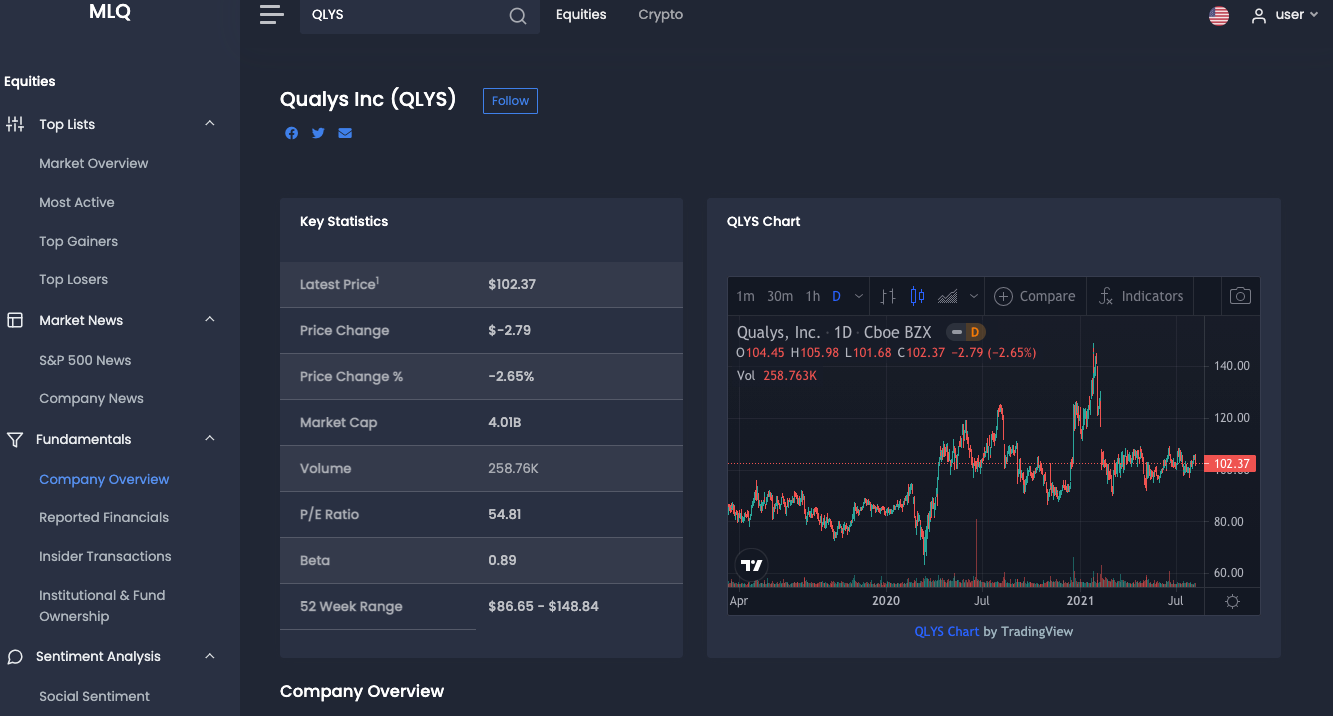Open the Indicators fx icon
The image size is (1333, 716).
click(x=1106, y=296)
